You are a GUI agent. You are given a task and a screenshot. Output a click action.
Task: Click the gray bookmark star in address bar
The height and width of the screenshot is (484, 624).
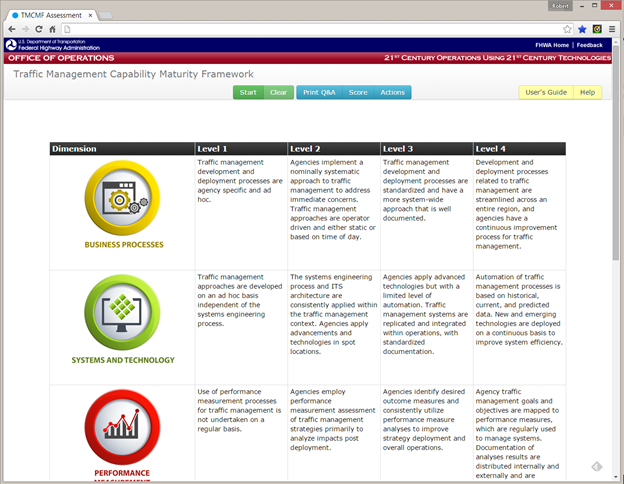[567, 29]
